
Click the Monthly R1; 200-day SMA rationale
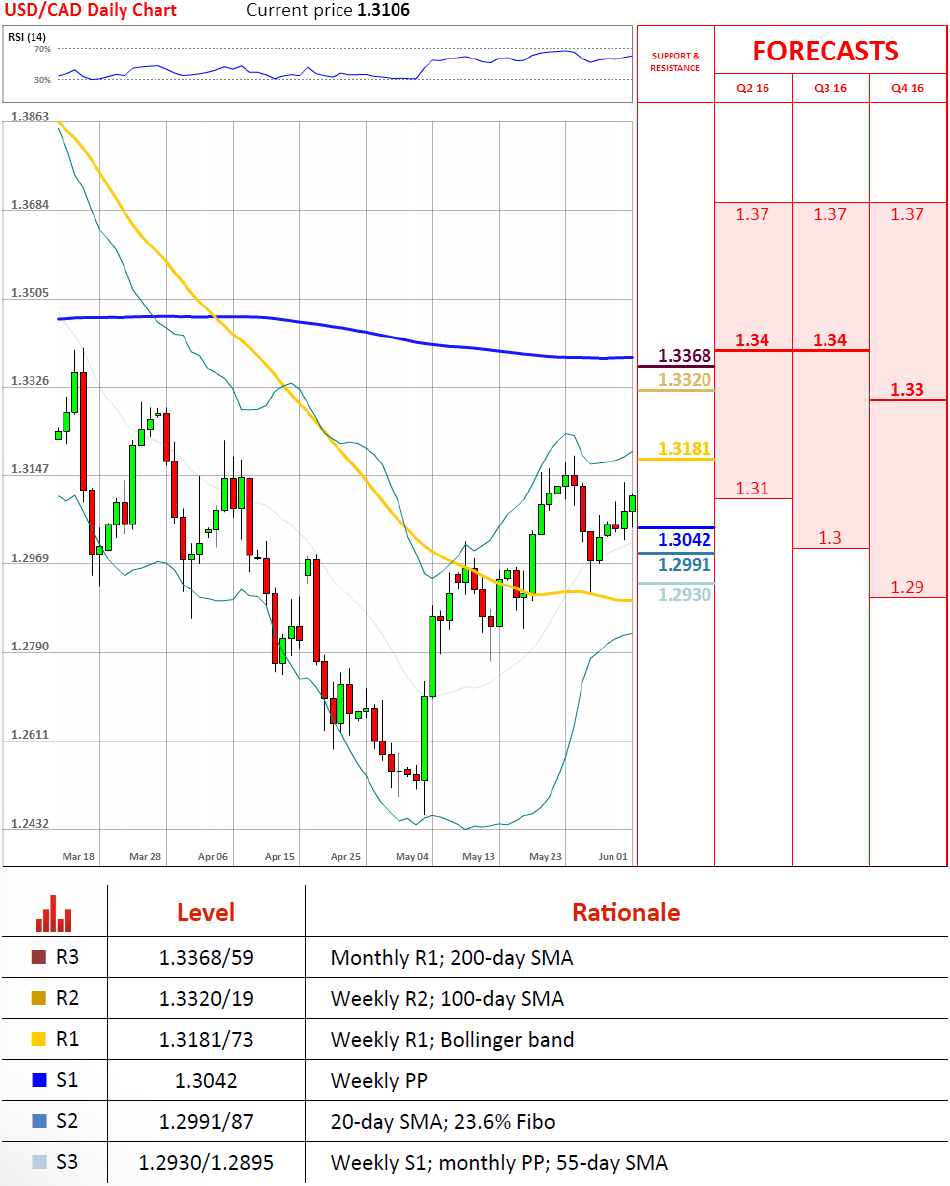452,958
